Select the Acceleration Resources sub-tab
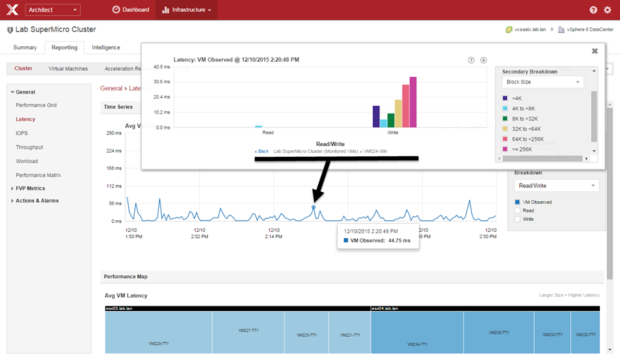The image size is (620, 360). click(x=123, y=69)
